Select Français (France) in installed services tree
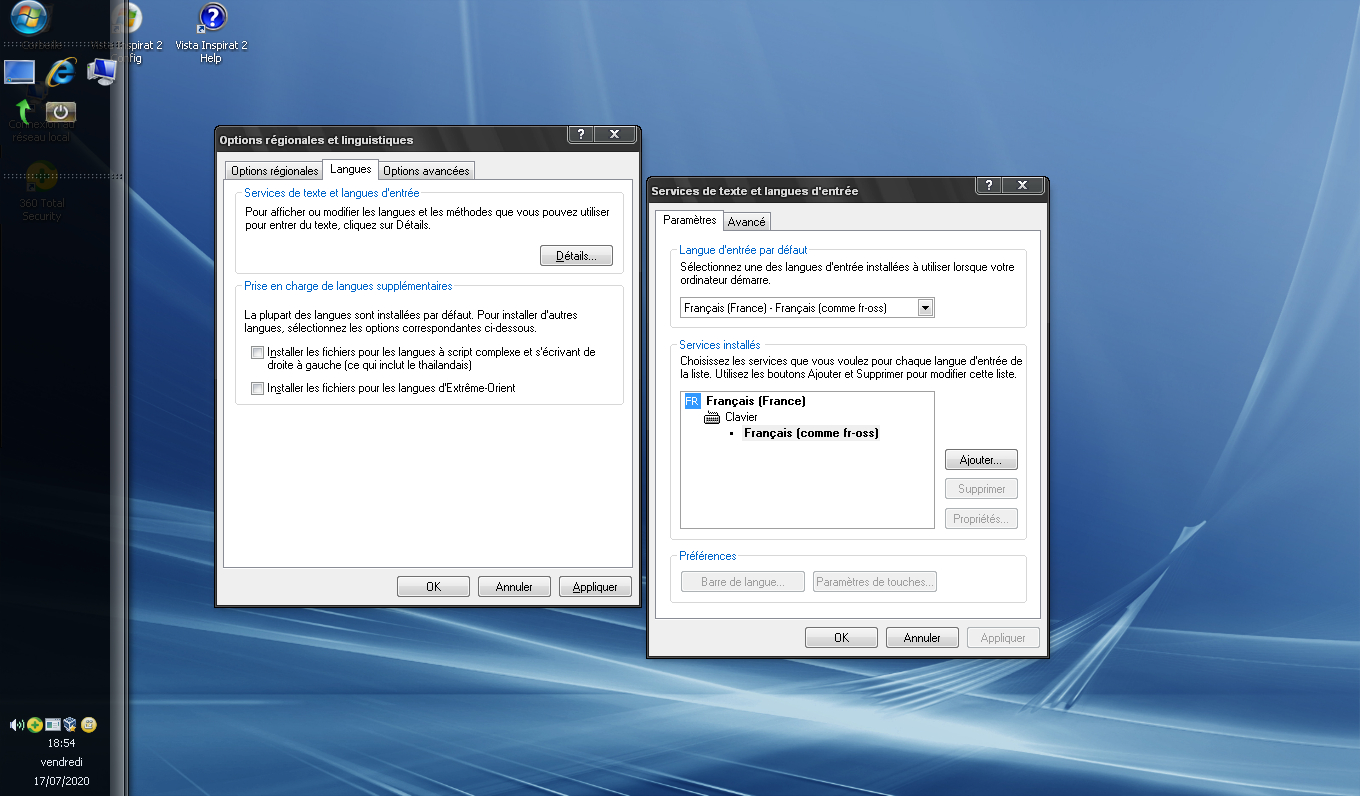1360x796 pixels. pyautogui.click(x=755, y=401)
